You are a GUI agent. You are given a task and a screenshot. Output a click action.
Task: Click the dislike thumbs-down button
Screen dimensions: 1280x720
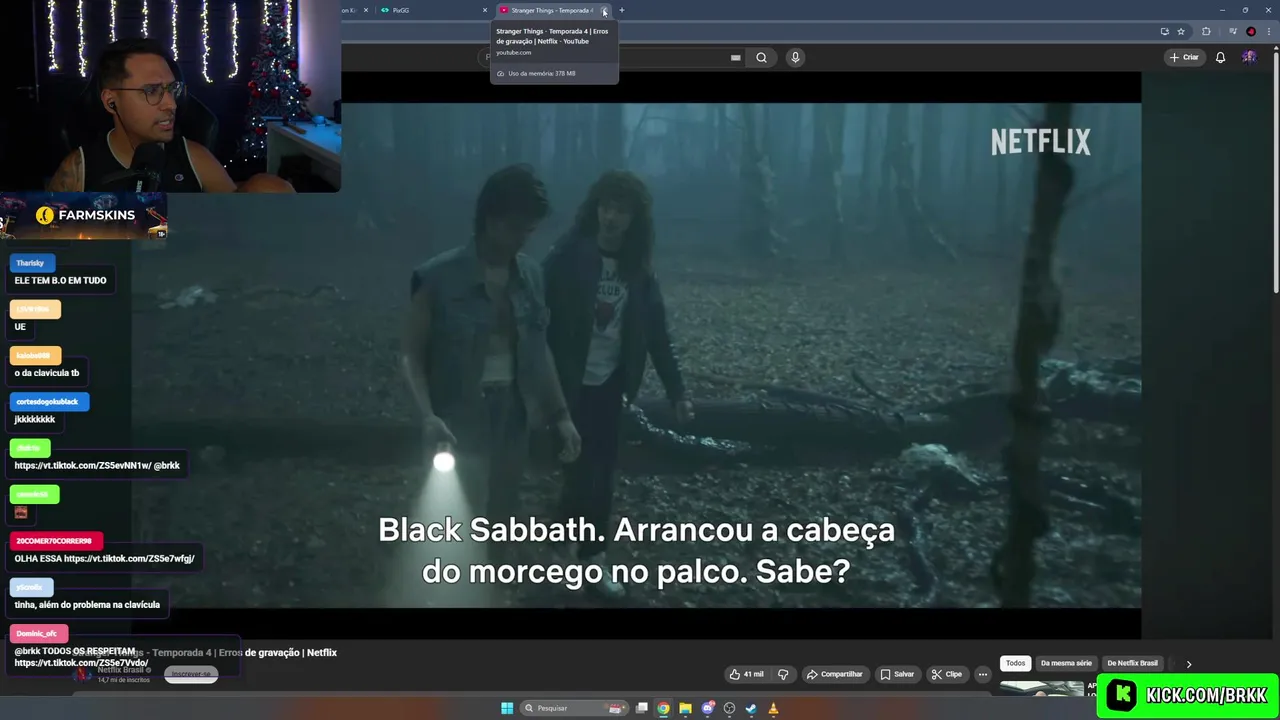783,674
